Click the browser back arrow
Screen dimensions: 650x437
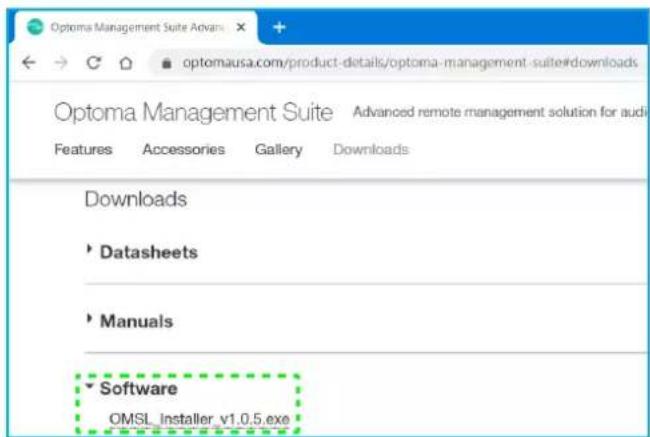coord(29,63)
